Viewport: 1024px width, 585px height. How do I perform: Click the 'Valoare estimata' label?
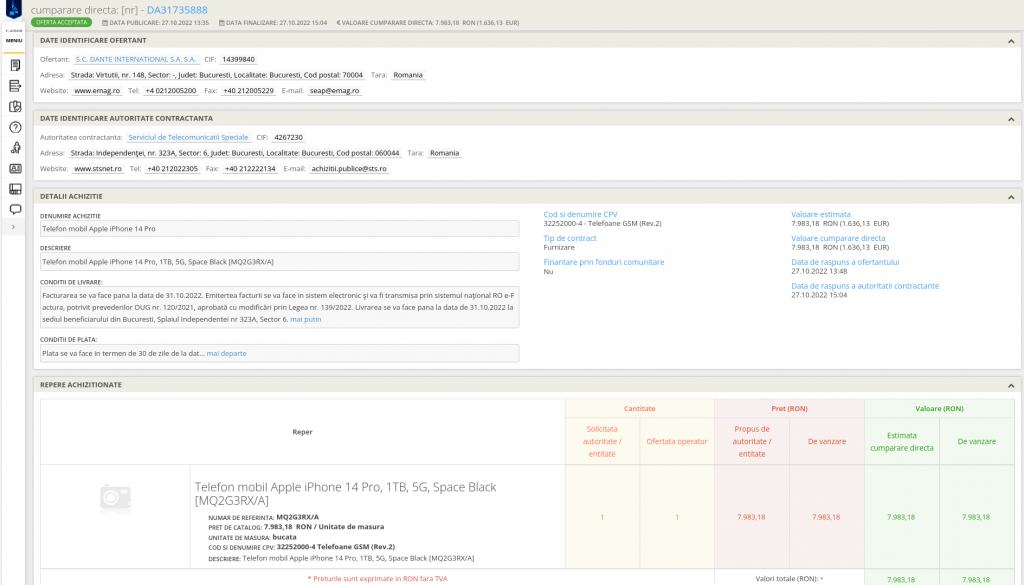point(820,214)
